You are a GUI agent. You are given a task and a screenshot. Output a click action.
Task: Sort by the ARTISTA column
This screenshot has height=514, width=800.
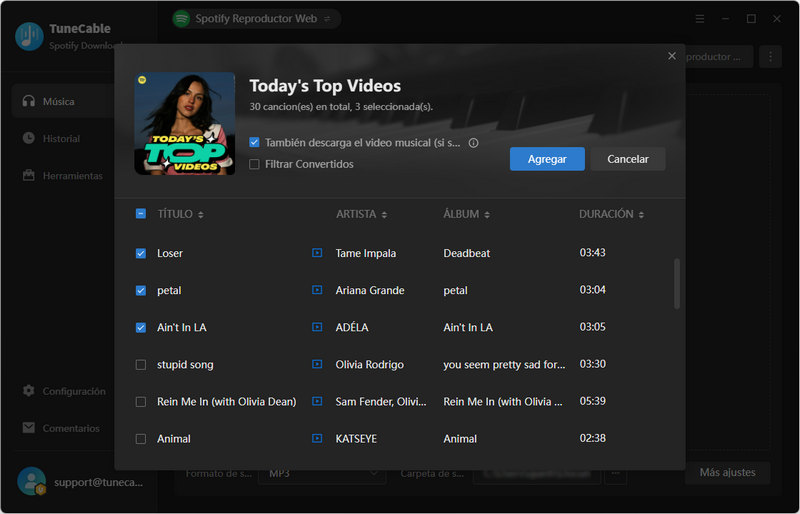point(362,214)
